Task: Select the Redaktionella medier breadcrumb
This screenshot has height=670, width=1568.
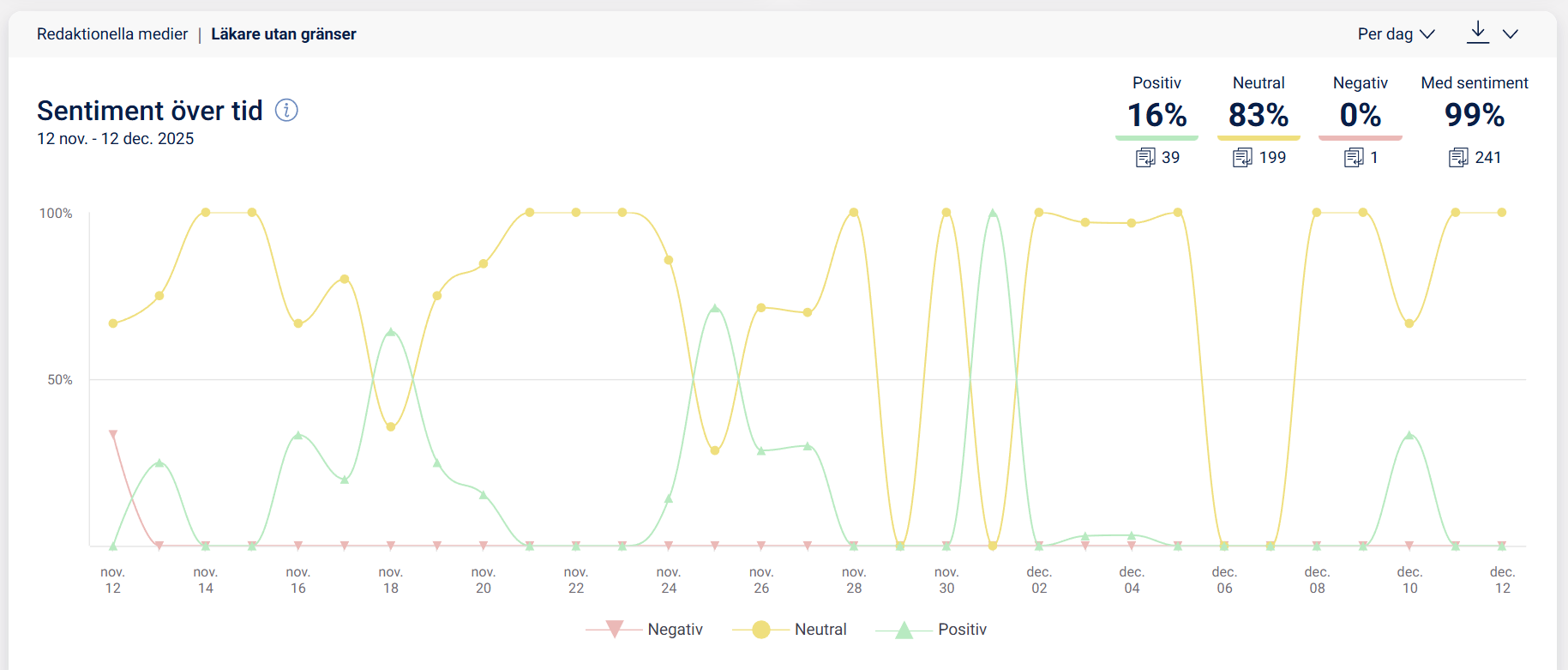Action: point(112,34)
